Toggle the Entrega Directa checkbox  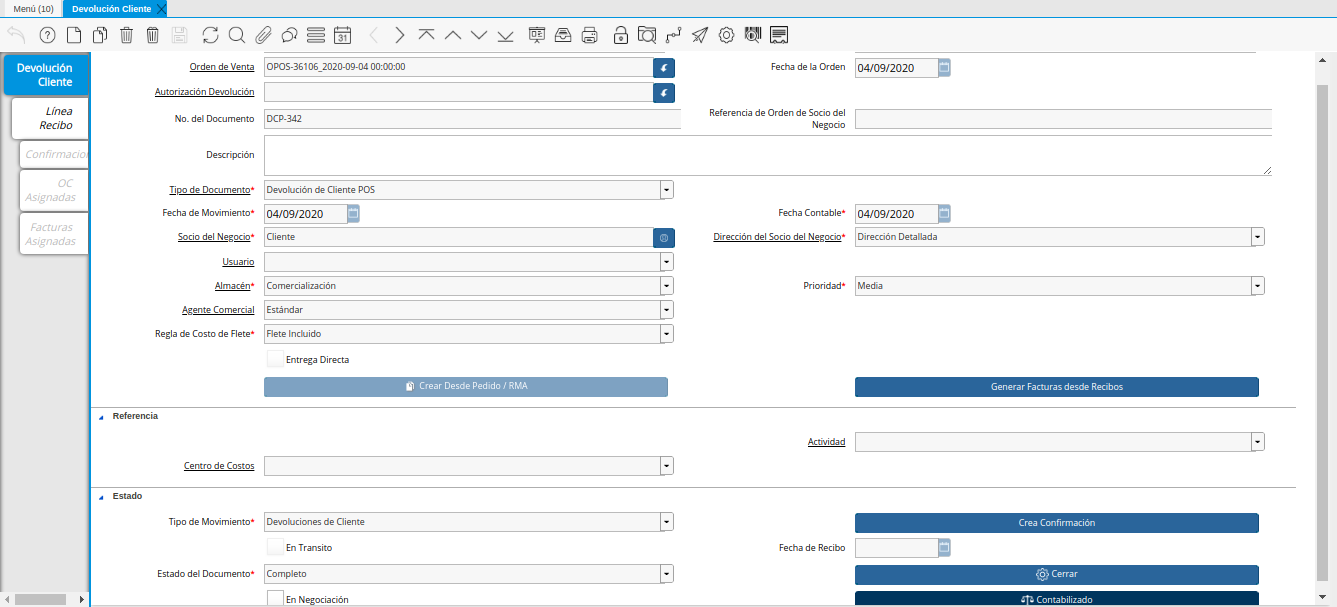point(275,359)
